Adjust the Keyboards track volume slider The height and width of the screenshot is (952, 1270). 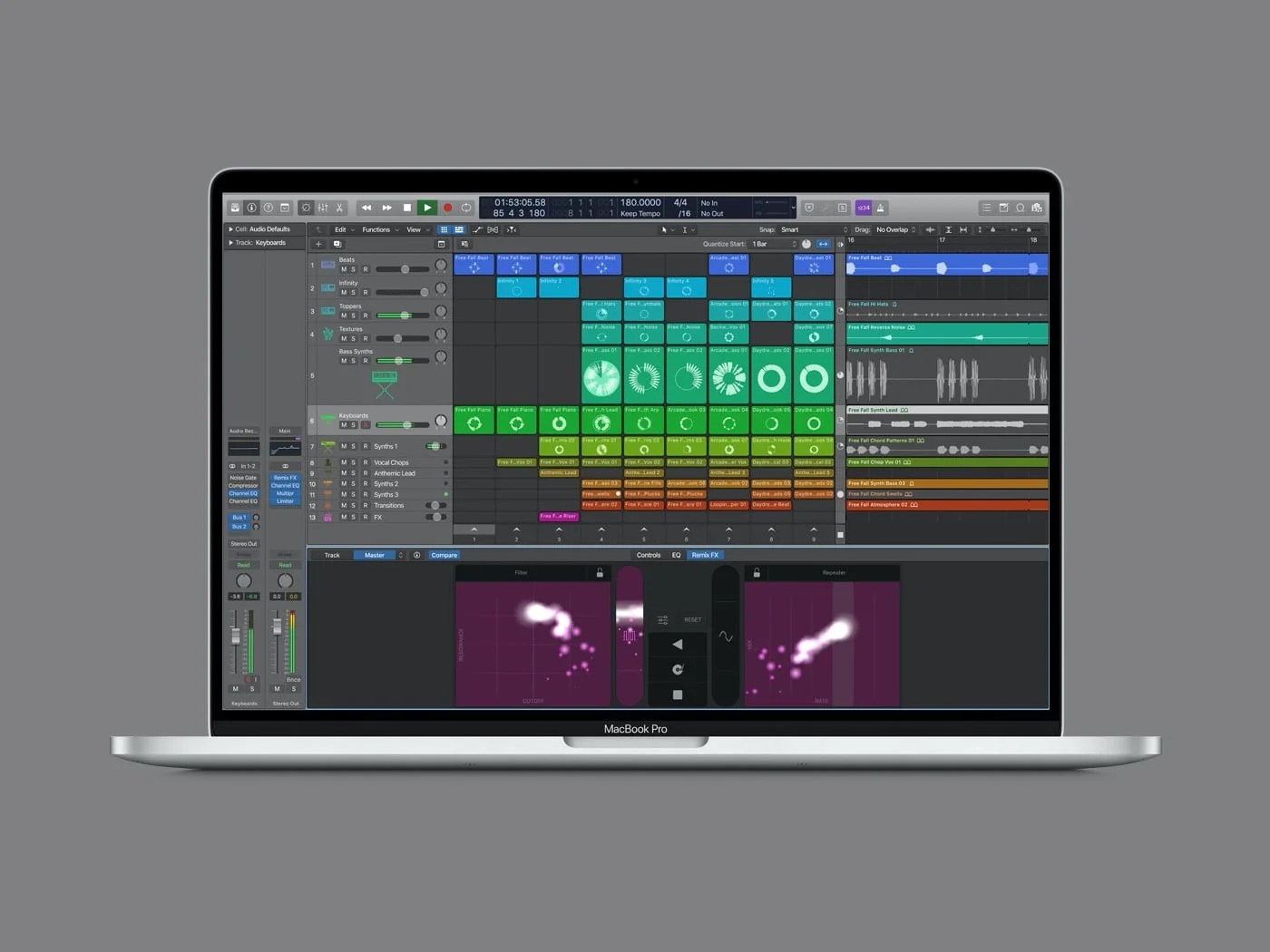[x=407, y=424]
